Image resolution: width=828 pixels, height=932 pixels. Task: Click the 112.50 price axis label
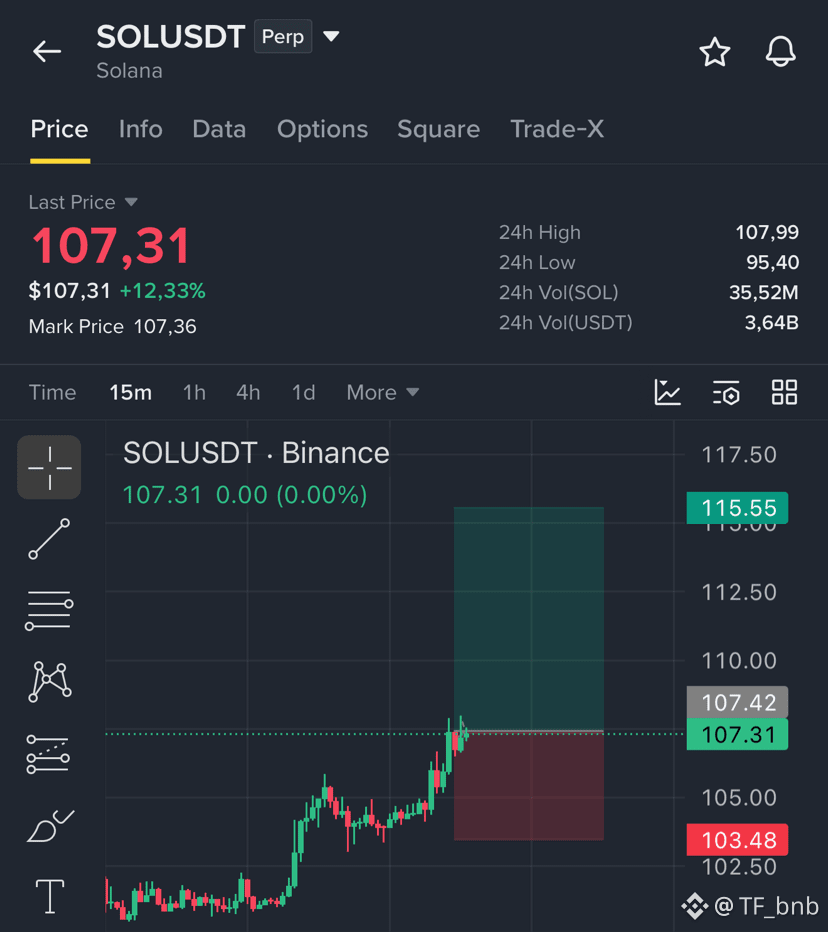coord(739,592)
